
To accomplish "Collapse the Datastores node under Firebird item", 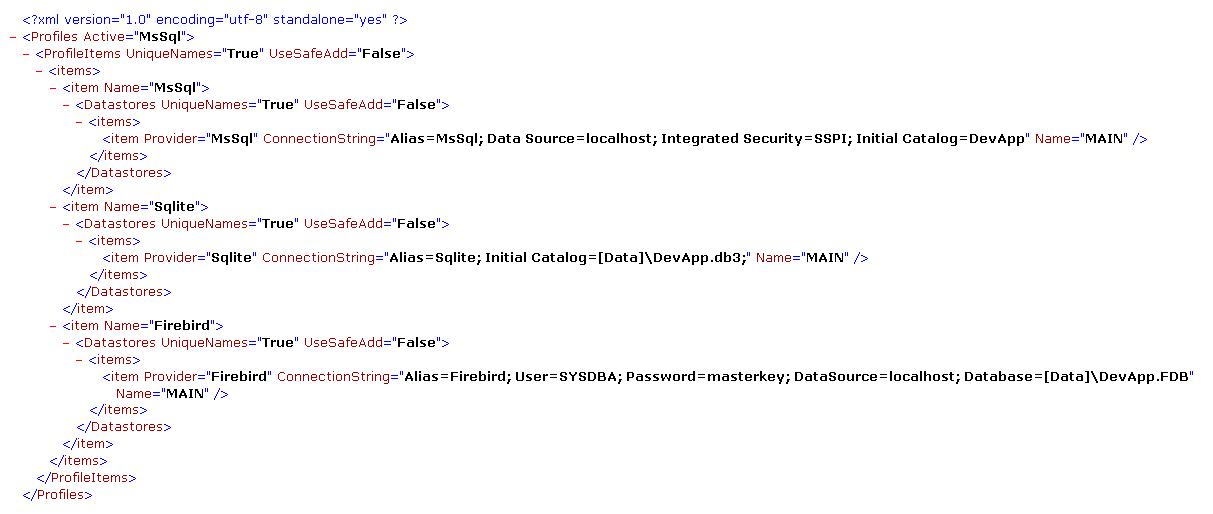I will tap(66, 343).
